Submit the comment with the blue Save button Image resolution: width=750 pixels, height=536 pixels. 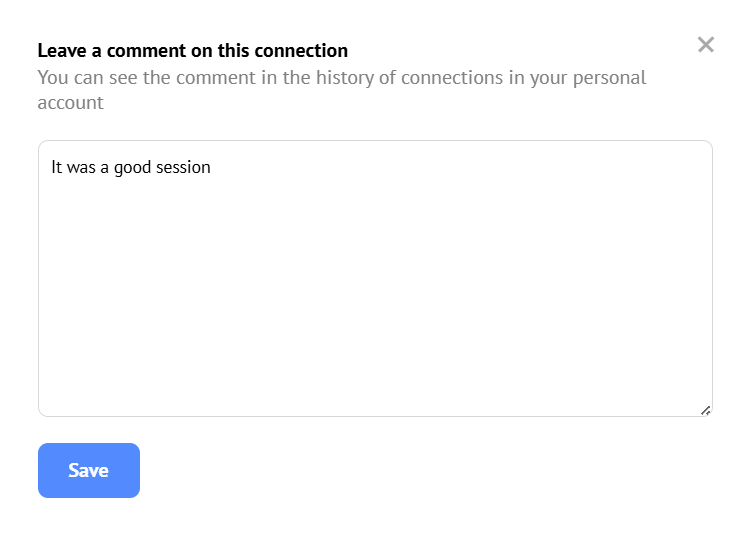click(89, 470)
